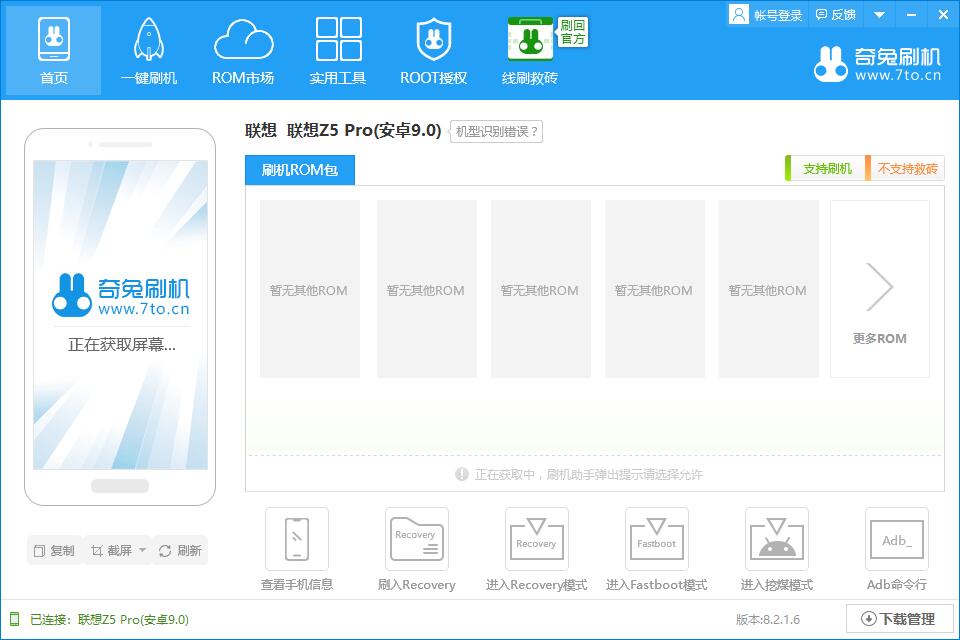Image resolution: width=960 pixels, height=640 pixels.
Task: Click 进入Recovery模式 icon
Action: [x=537, y=539]
